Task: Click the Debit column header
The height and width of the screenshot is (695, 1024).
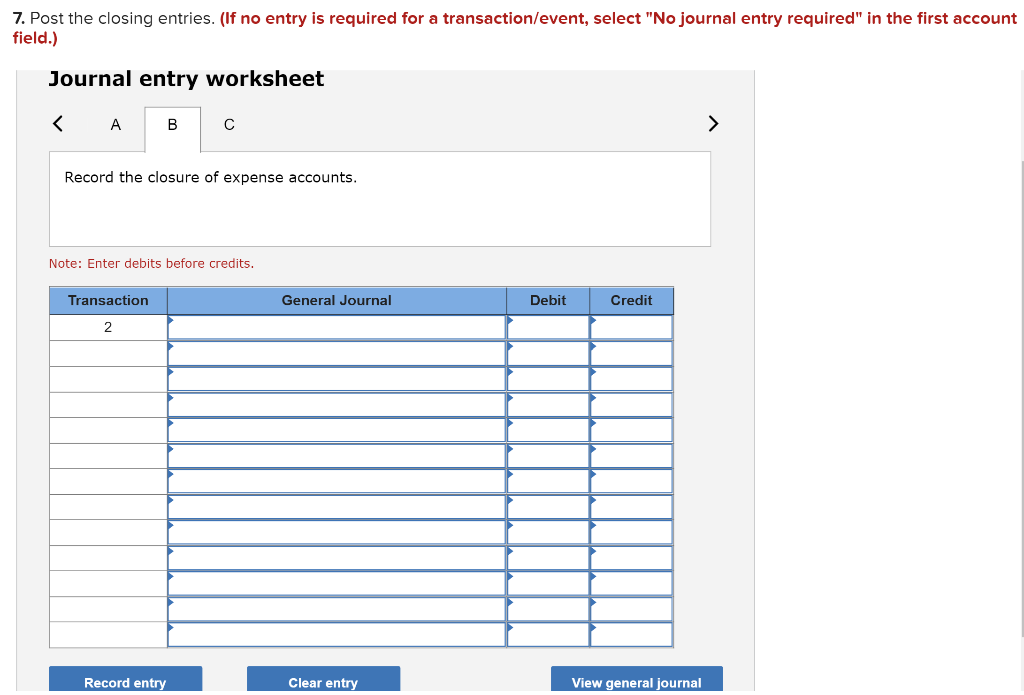Action: [x=548, y=300]
